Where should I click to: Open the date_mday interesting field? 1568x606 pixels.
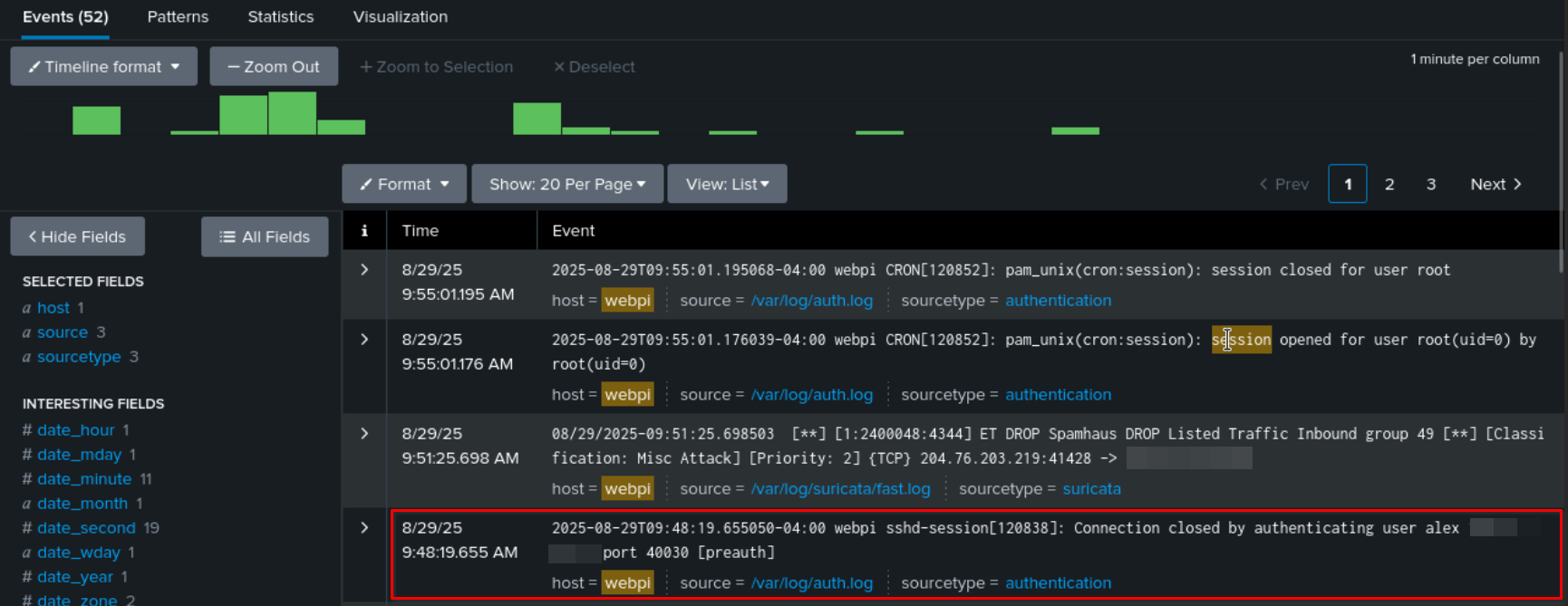80,455
